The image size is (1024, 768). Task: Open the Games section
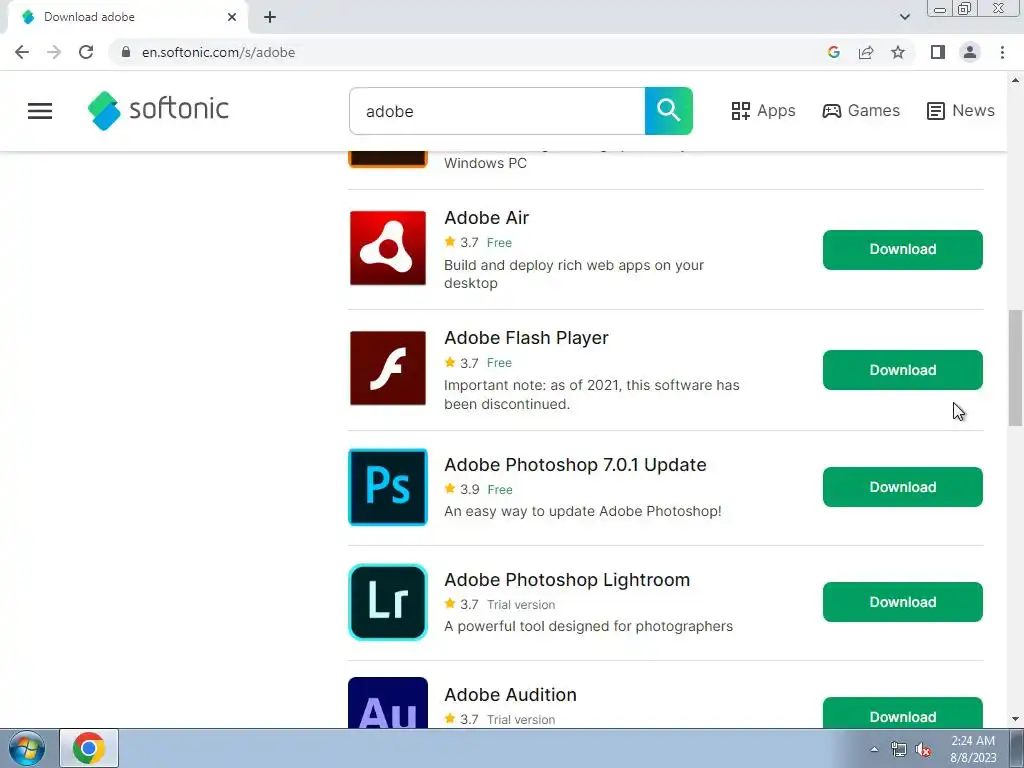(x=861, y=110)
